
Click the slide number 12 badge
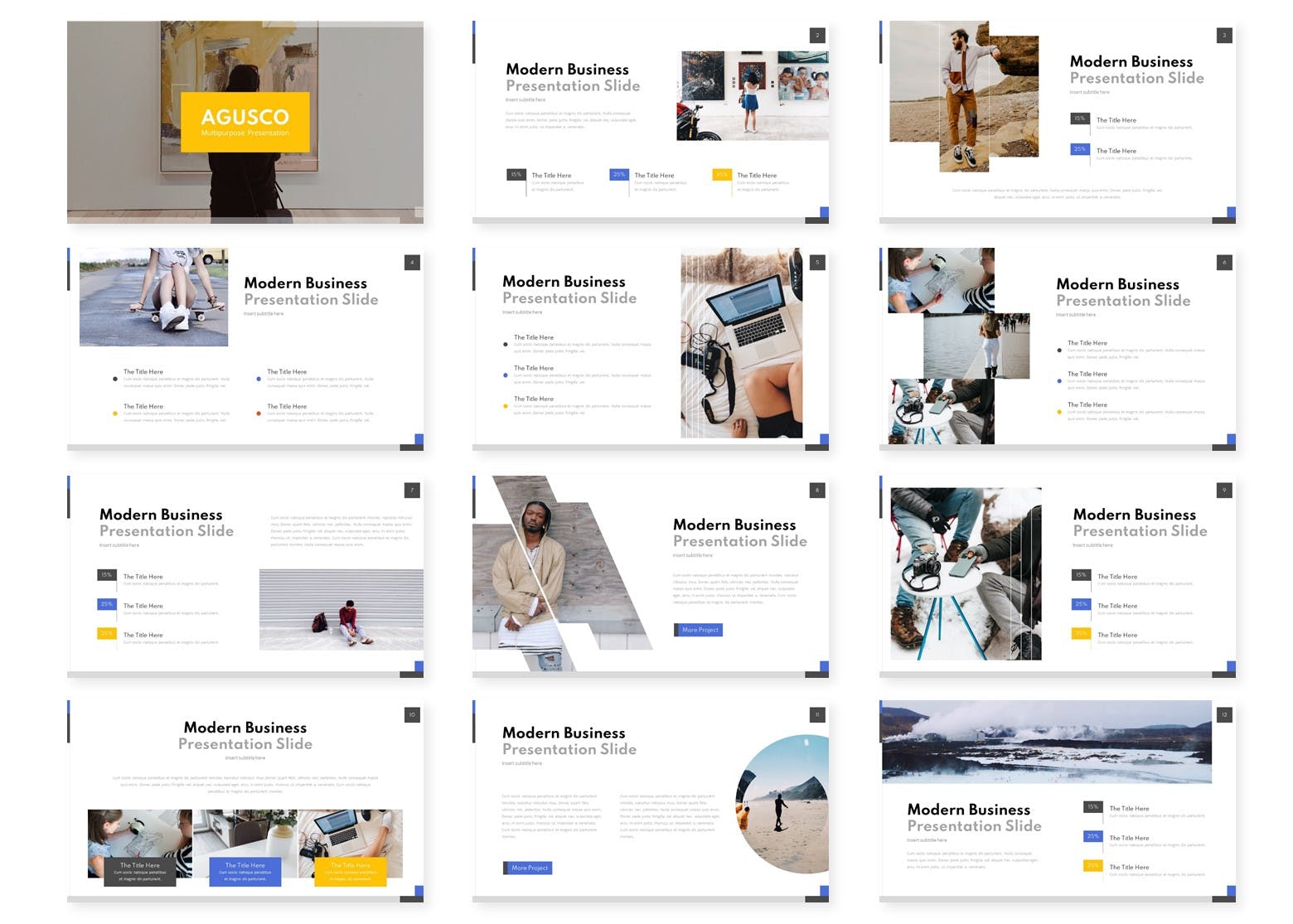coord(1224,714)
